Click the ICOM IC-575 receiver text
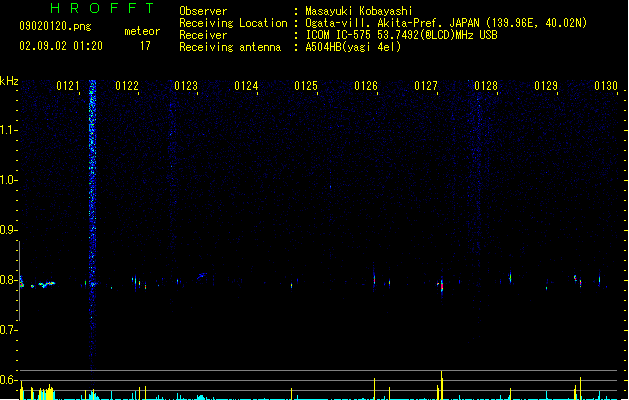 (x=401, y=35)
